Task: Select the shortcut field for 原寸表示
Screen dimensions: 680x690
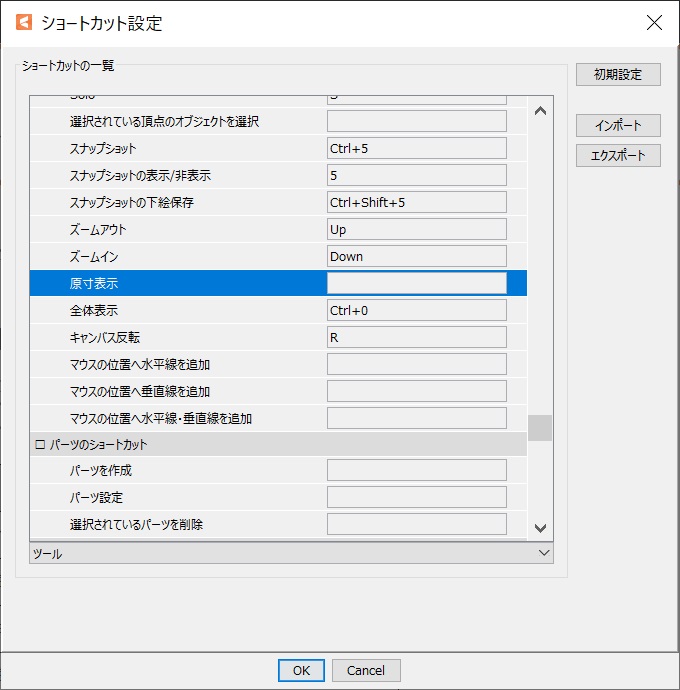Action: pos(416,283)
